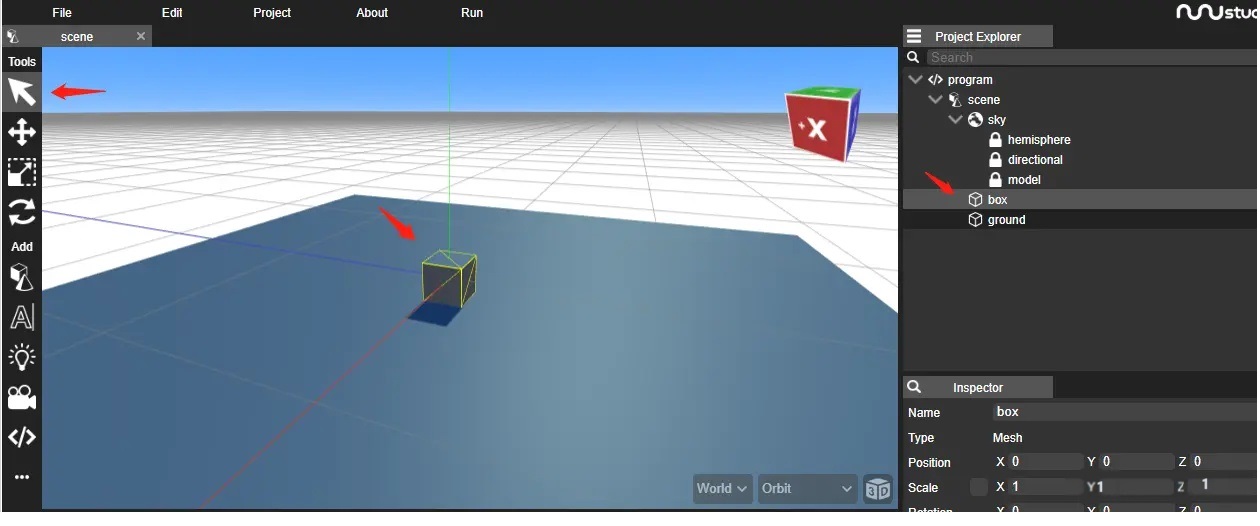Click the hemisphere lock icon
The height and width of the screenshot is (526, 1260).
[x=995, y=140]
